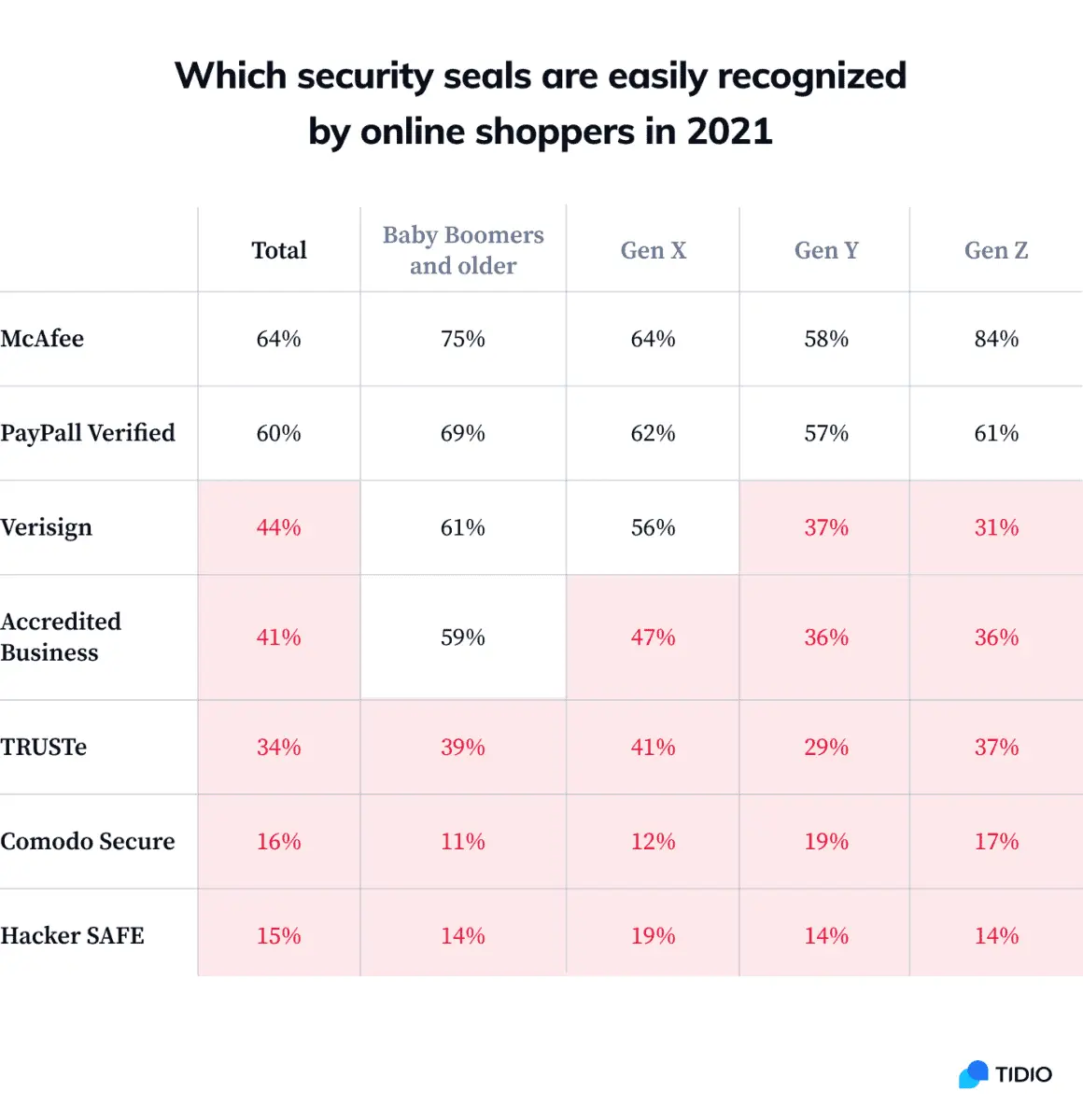Select Verisign Total 44% pink cell
Screen dimensions: 1083x1120
click(279, 527)
